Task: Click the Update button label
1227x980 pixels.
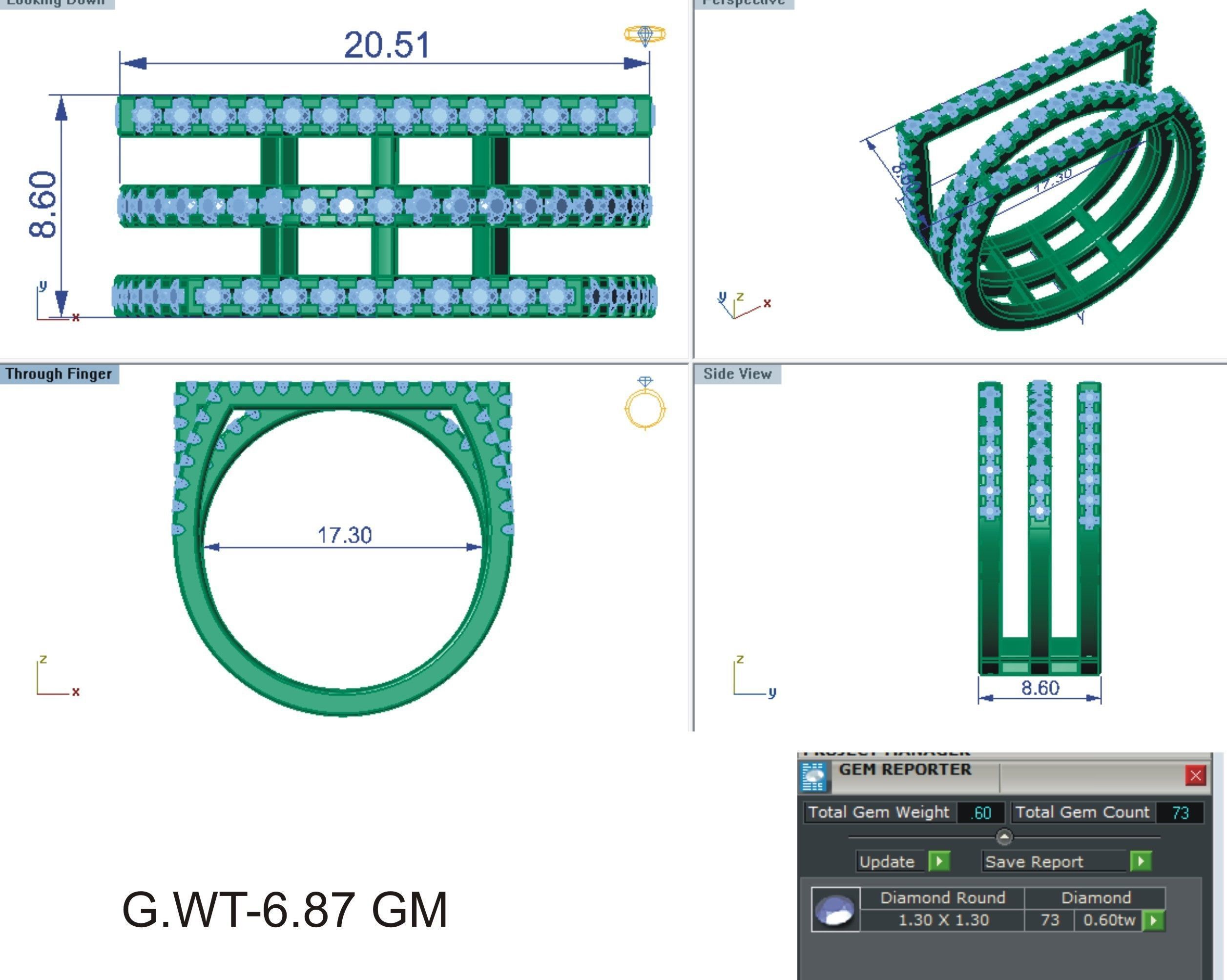Action: click(x=887, y=862)
